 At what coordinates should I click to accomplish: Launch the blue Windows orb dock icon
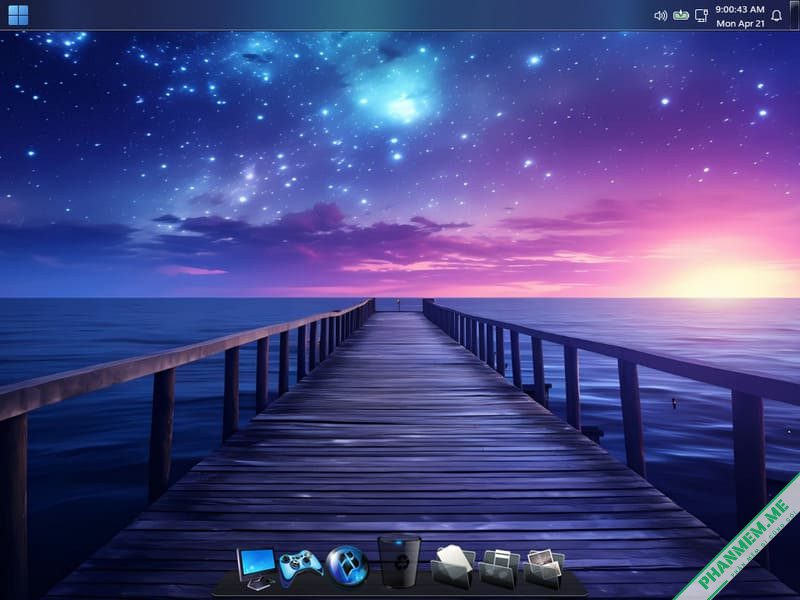click(x=347, y=565)
